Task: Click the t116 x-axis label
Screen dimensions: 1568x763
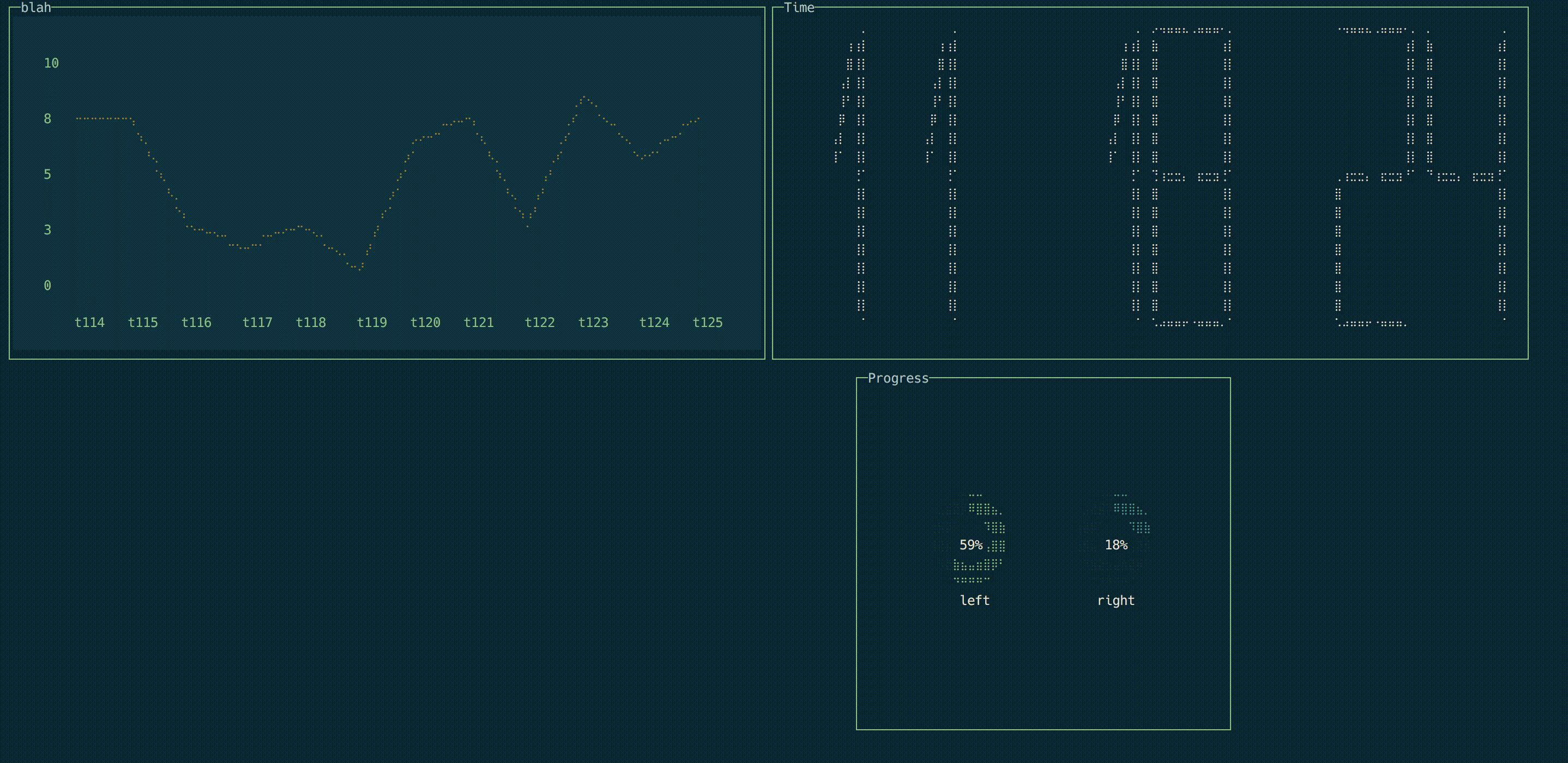Action: pos(196,323)
